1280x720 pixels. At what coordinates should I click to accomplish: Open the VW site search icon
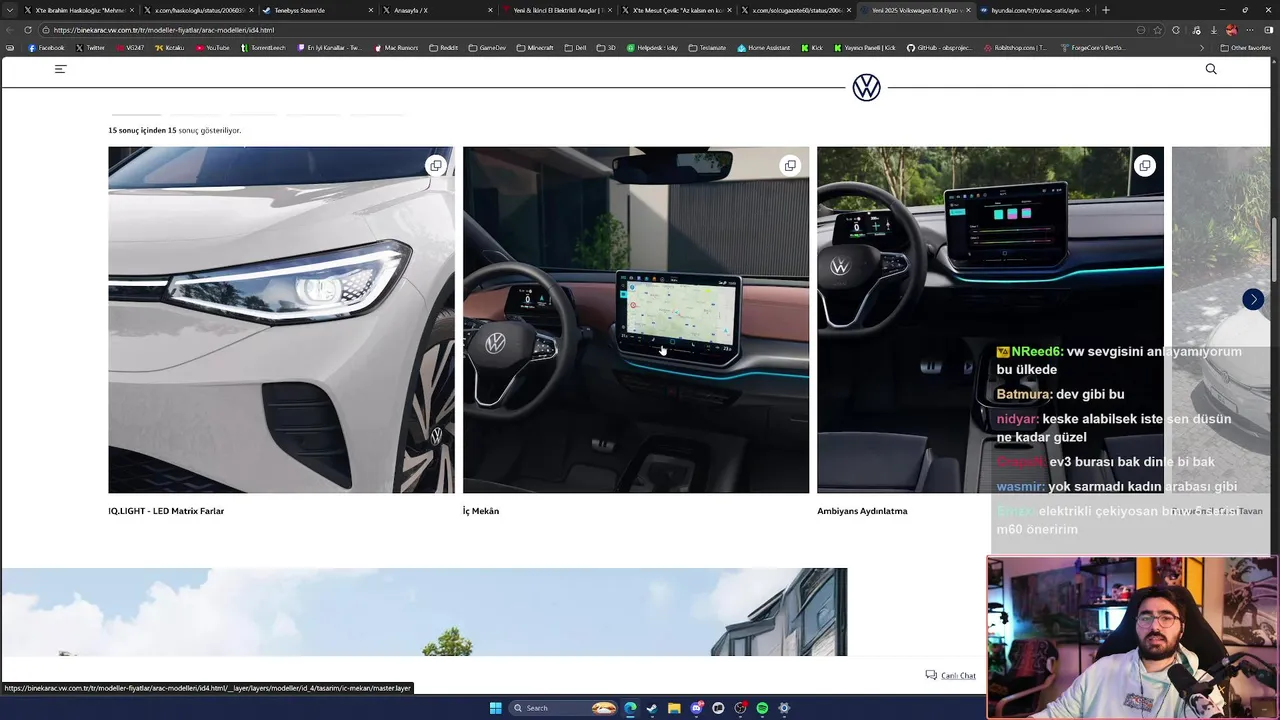pos(1211,69)
